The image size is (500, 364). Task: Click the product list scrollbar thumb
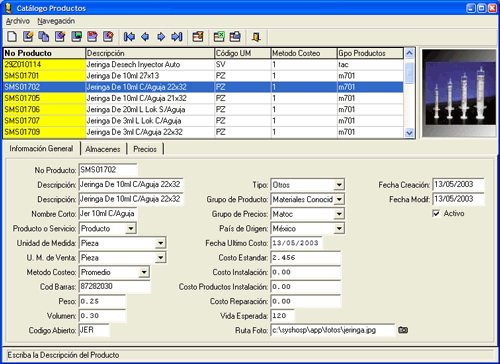409,72
